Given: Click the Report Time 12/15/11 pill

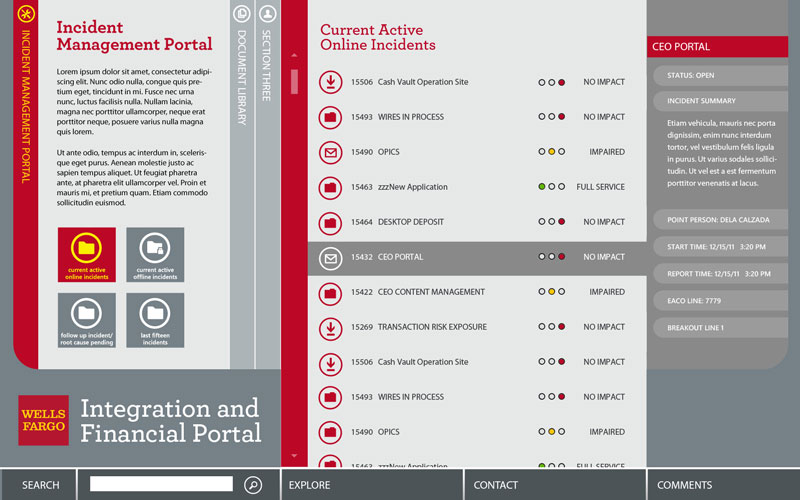Looking at the screenshot, I should tap(720, 274).
